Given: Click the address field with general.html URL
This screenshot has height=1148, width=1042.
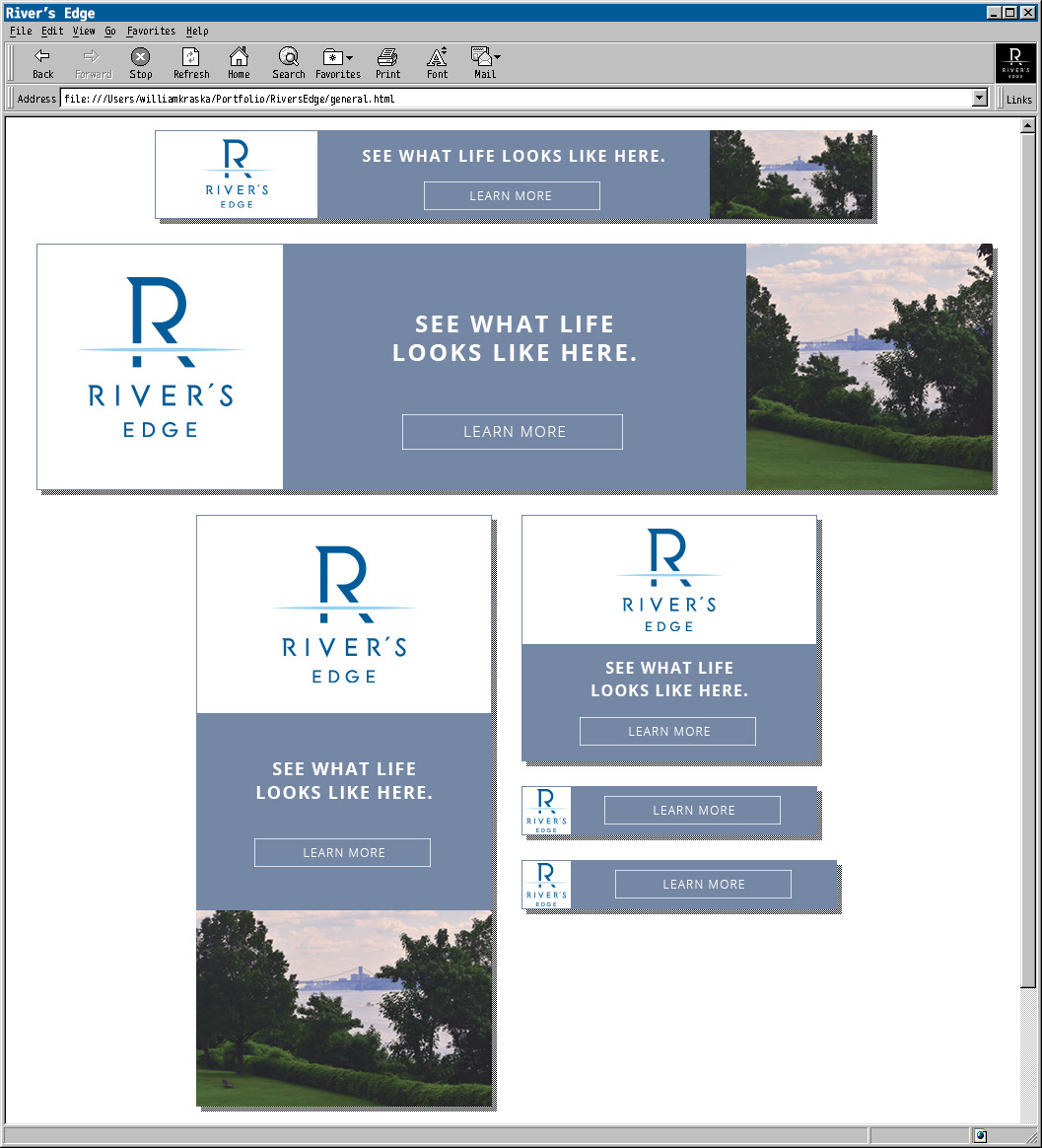Looking at the screenshot, I should pos(517,98).
